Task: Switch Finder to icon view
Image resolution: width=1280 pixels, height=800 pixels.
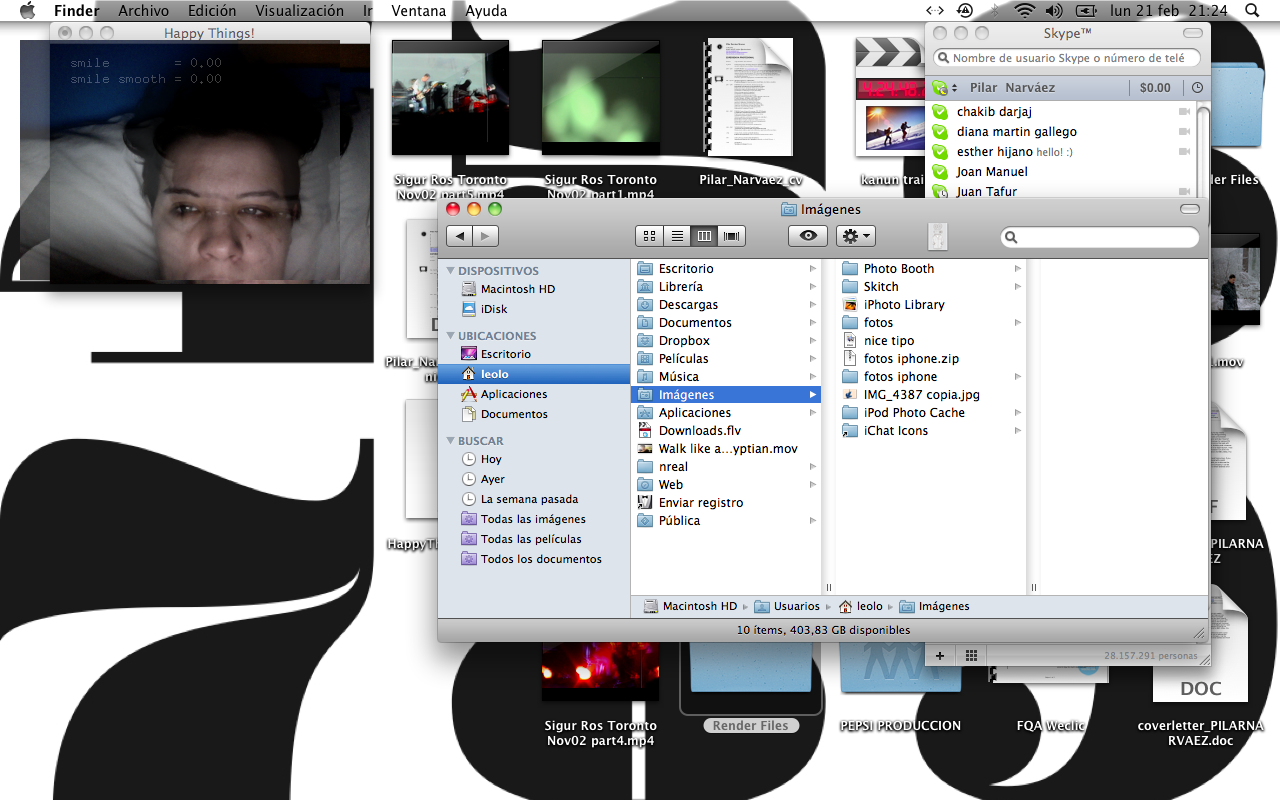Action: coord(650,236)
